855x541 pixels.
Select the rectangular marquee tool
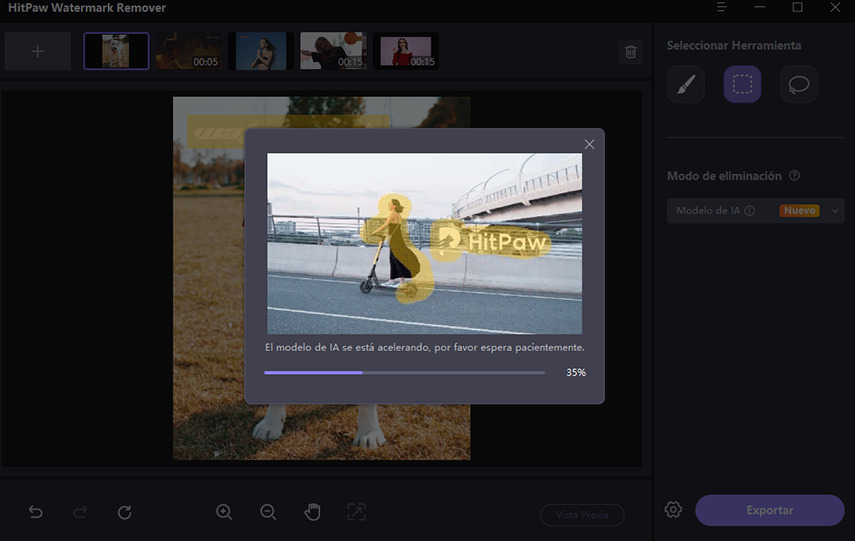(x=742, y=85)
